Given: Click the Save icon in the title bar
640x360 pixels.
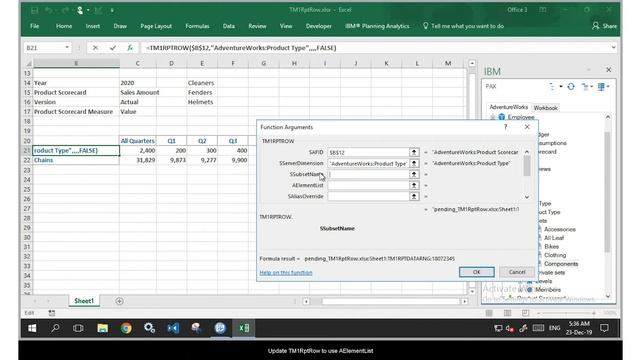Looking at the screenshot, I should pos(35,10).
